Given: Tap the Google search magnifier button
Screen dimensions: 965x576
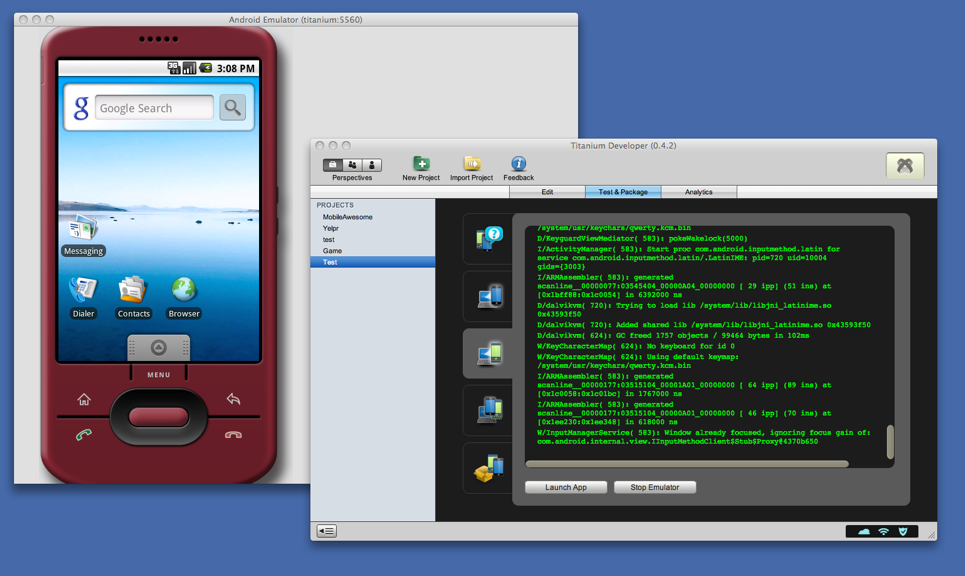Looking at the screenshot, I should (232, 108).
